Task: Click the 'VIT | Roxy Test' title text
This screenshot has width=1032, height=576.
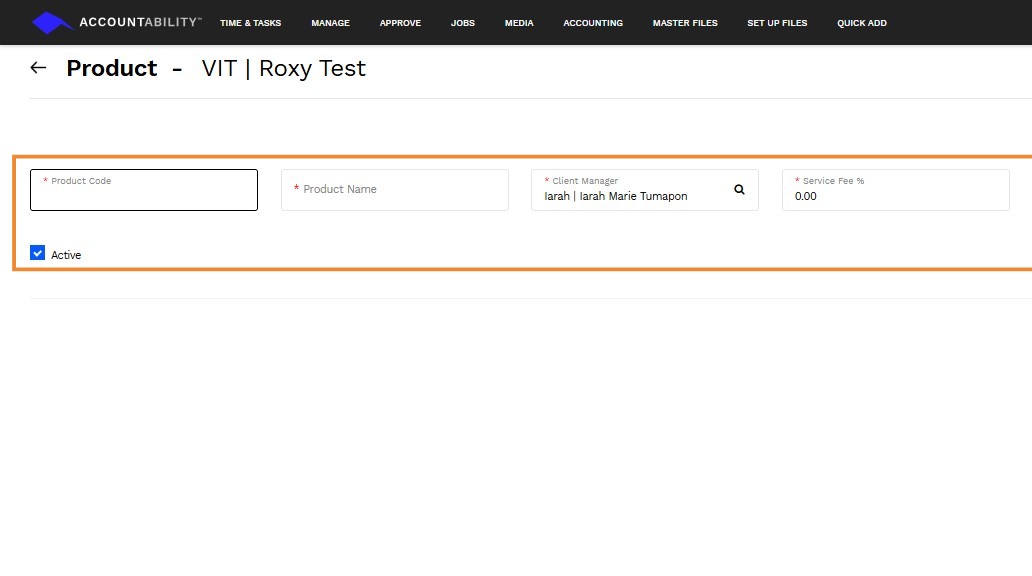Action: (283, 68)
